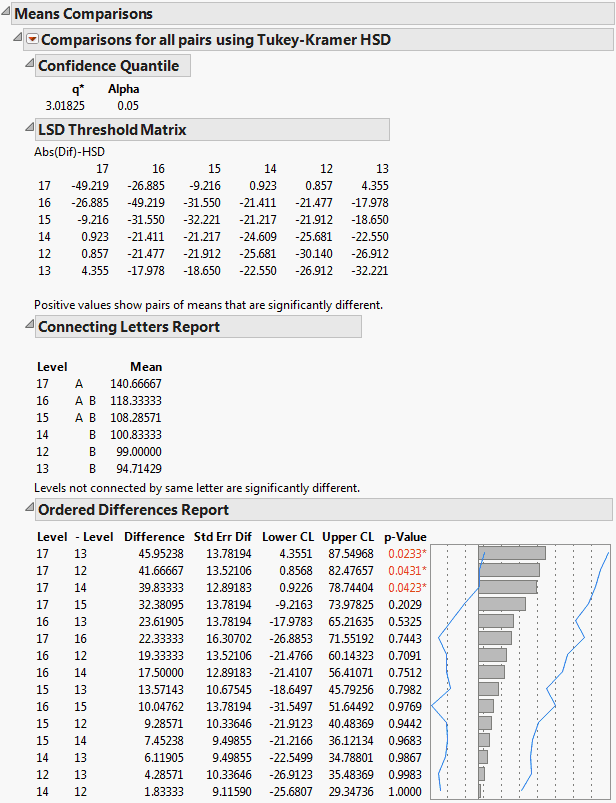616x803 pixels.
Task: Select the Lower CL column header
Action: [286, 536]
